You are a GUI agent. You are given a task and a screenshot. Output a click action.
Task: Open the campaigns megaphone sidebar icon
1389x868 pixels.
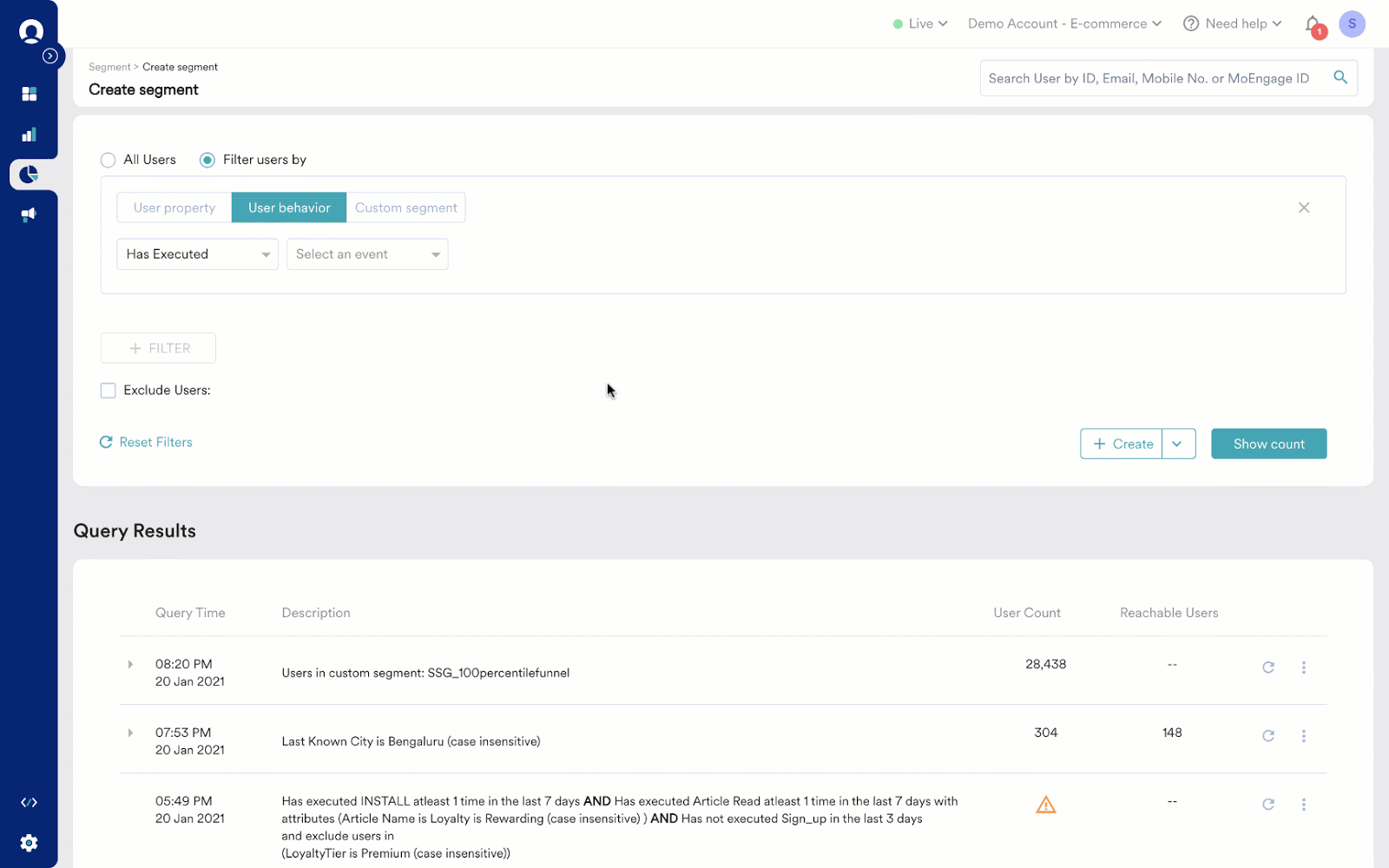click(29, 214)
